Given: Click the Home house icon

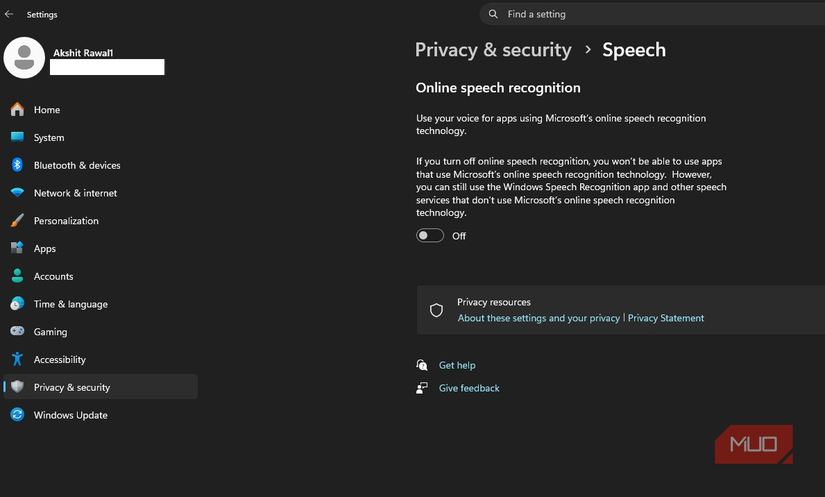Looking at the screenshot, I should coord(17,109).
